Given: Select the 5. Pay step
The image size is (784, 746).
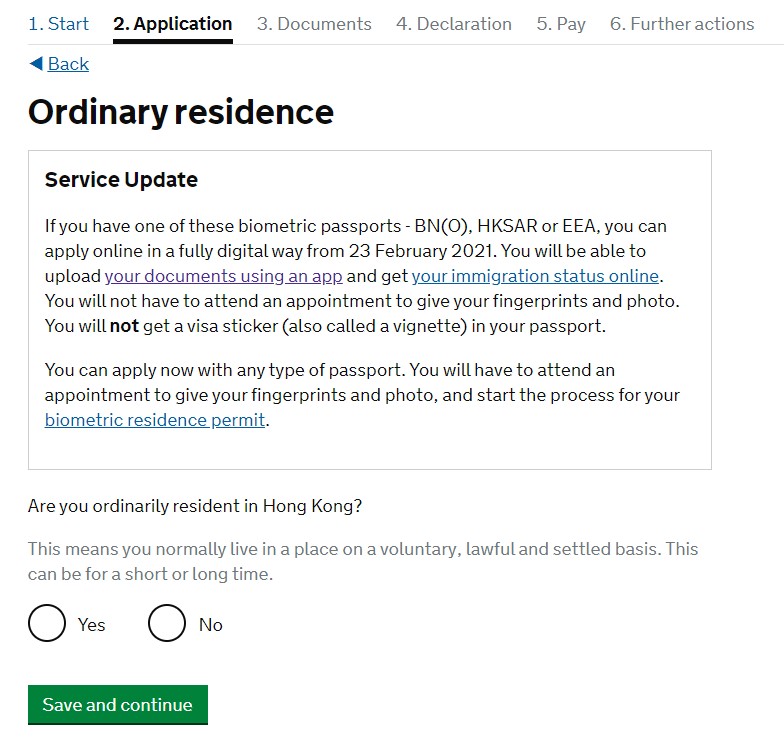Looking at the screenshot, I should tap(561, 24).
